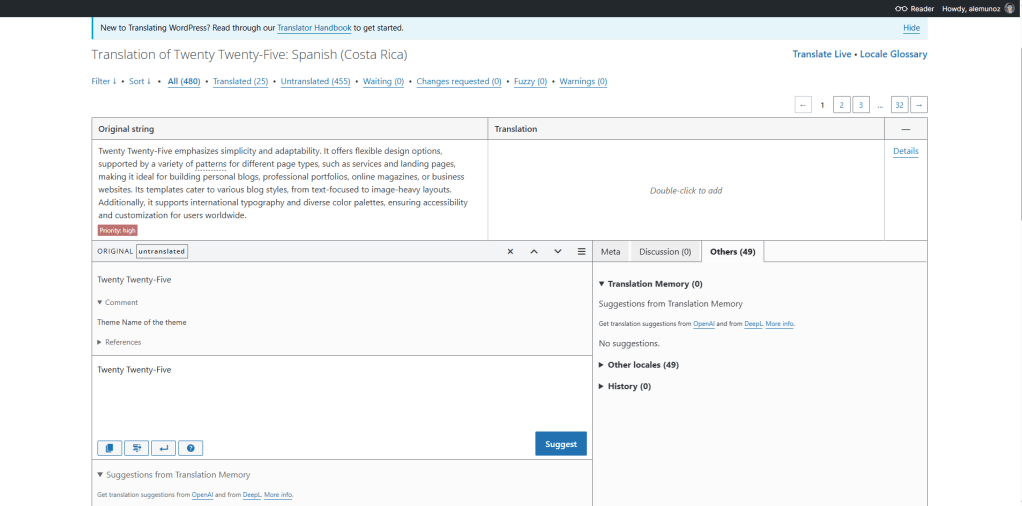The image size is (1022, 506).
Task: Click the dash column header toggle
Action: pos(905,129)
